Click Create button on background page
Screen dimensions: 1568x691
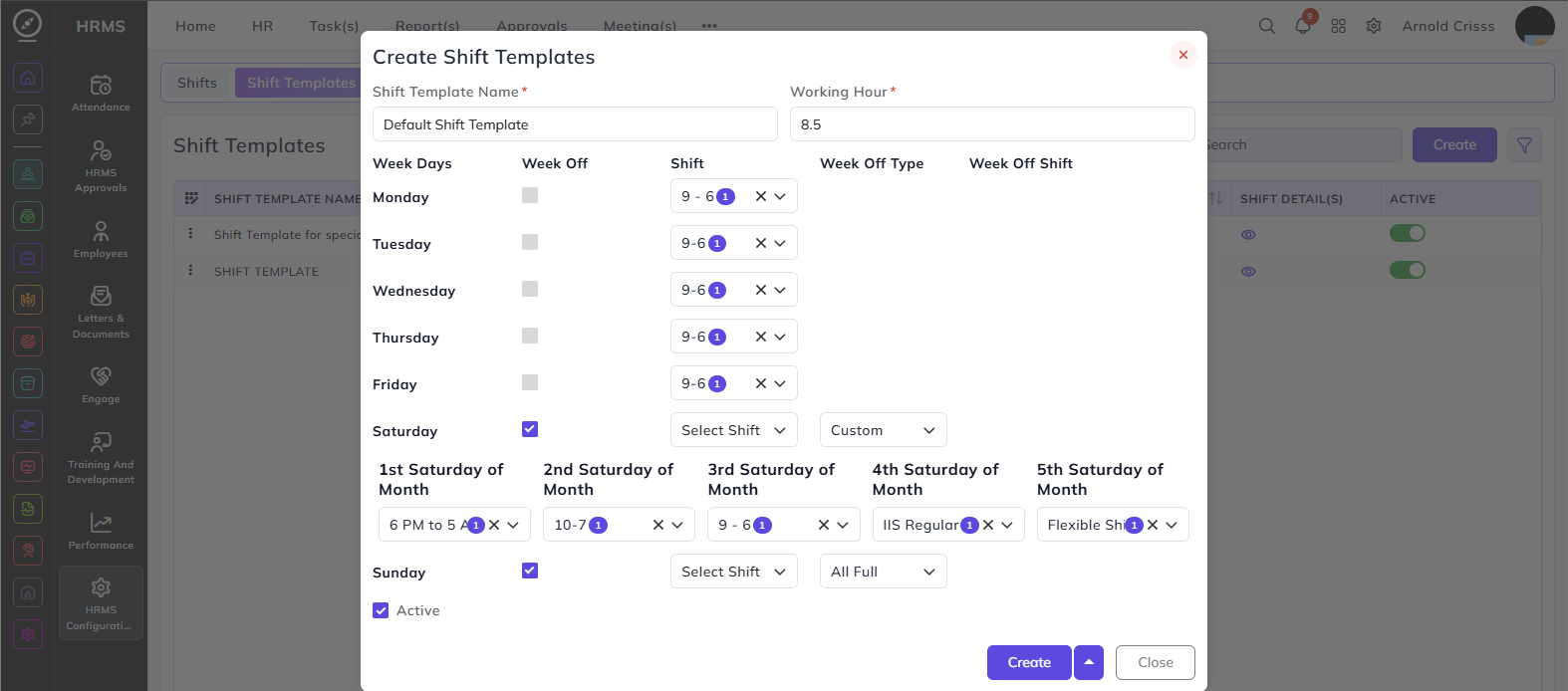(1454, 145)
